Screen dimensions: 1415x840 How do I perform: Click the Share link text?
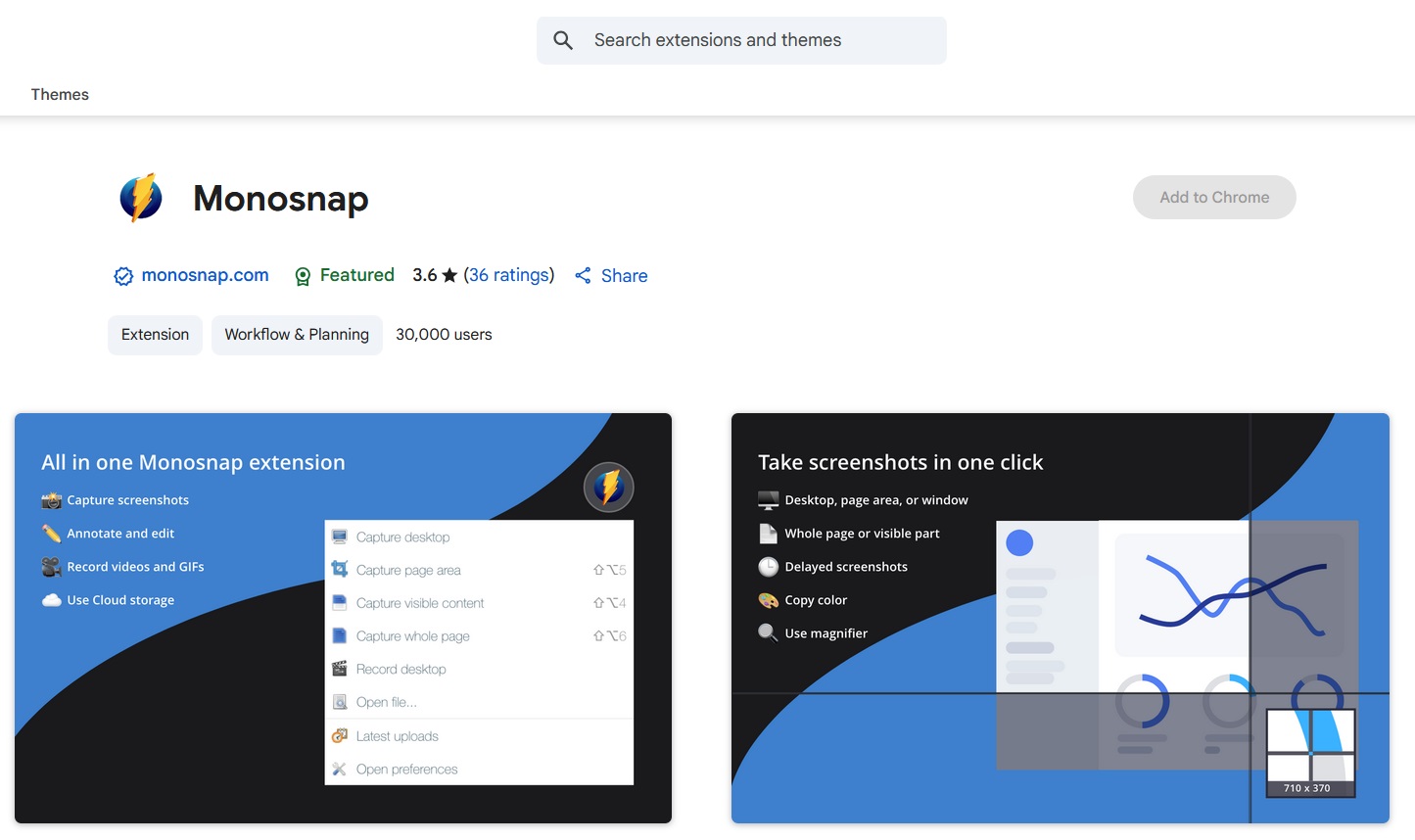(624, 276)
